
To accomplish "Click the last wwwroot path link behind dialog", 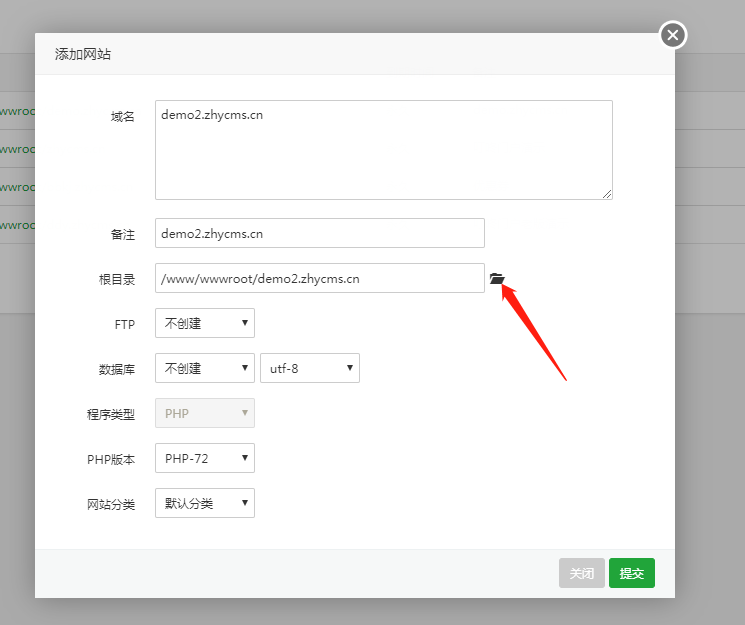I will tap(17, 225).
